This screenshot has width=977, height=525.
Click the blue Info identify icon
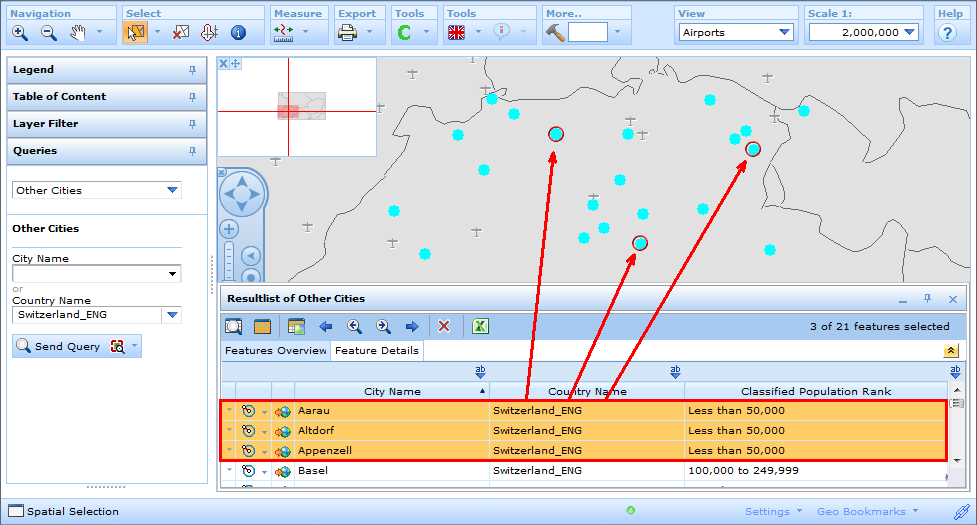238,33
